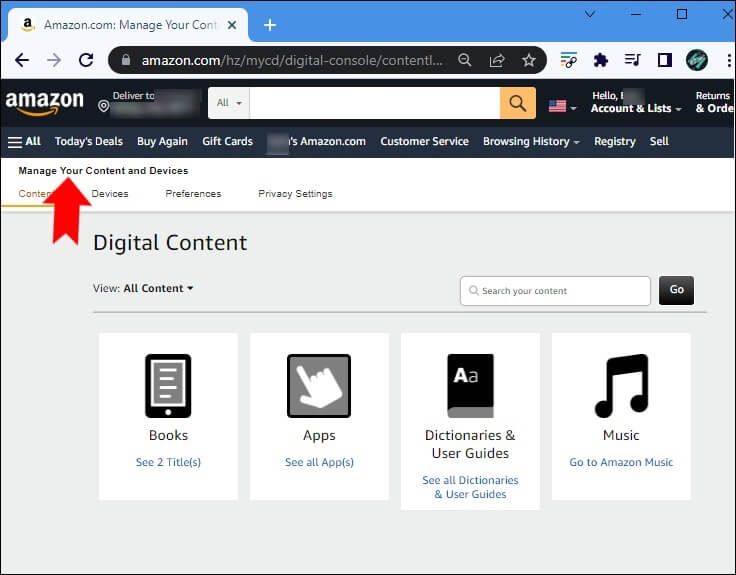Click the "Books" card title
736x575 pixels.
(168, 435)
